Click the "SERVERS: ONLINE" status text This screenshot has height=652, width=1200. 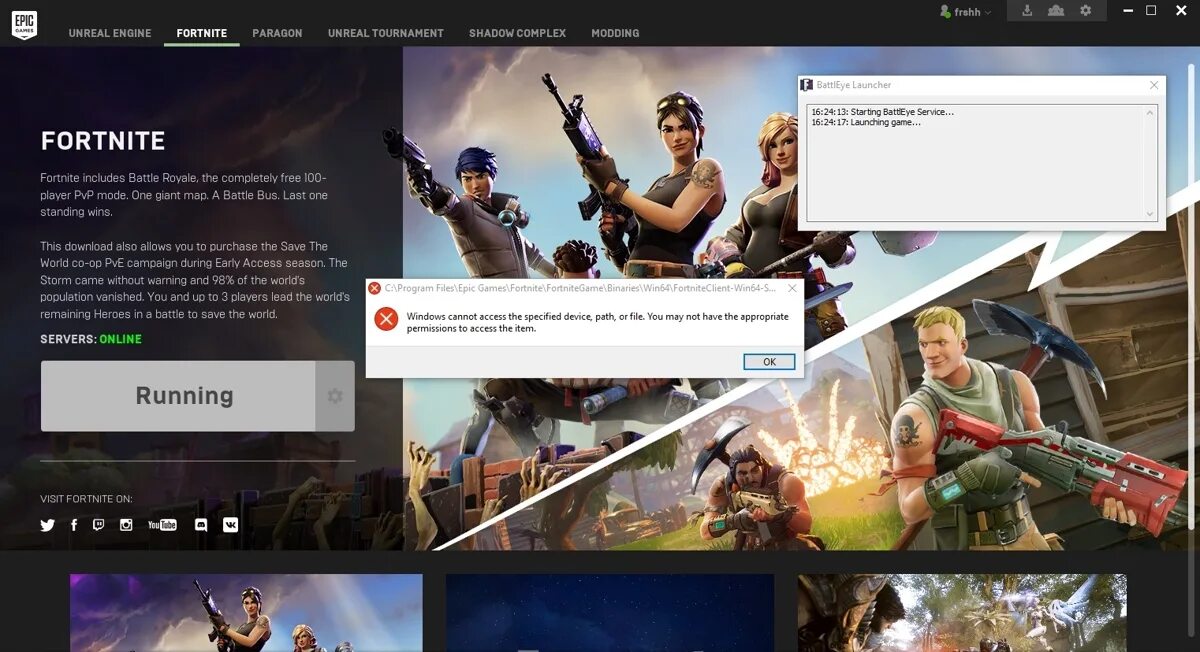coord(91,339)
